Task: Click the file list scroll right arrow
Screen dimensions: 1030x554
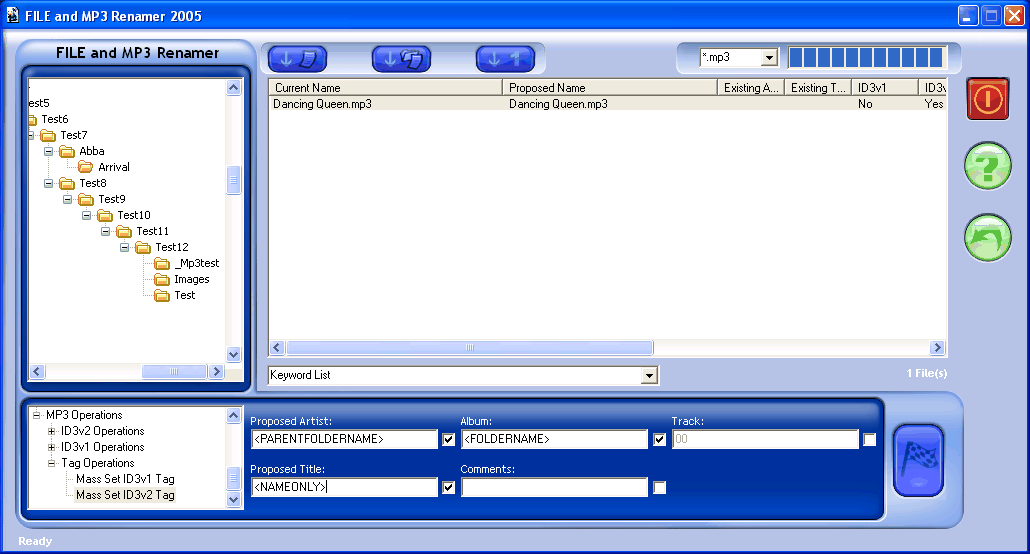Action: pyautogui.click(x=937, y=348)
